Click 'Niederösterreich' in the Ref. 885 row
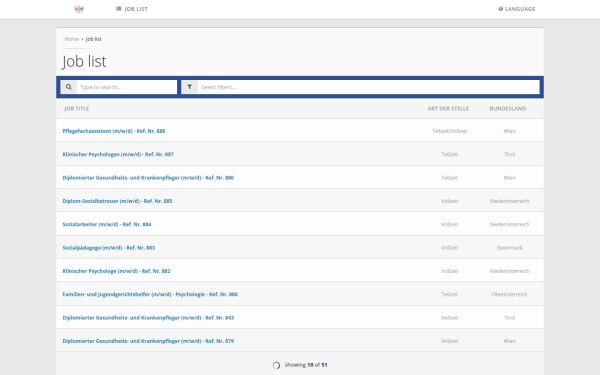 pyautogui.click(x=509, y=201)
